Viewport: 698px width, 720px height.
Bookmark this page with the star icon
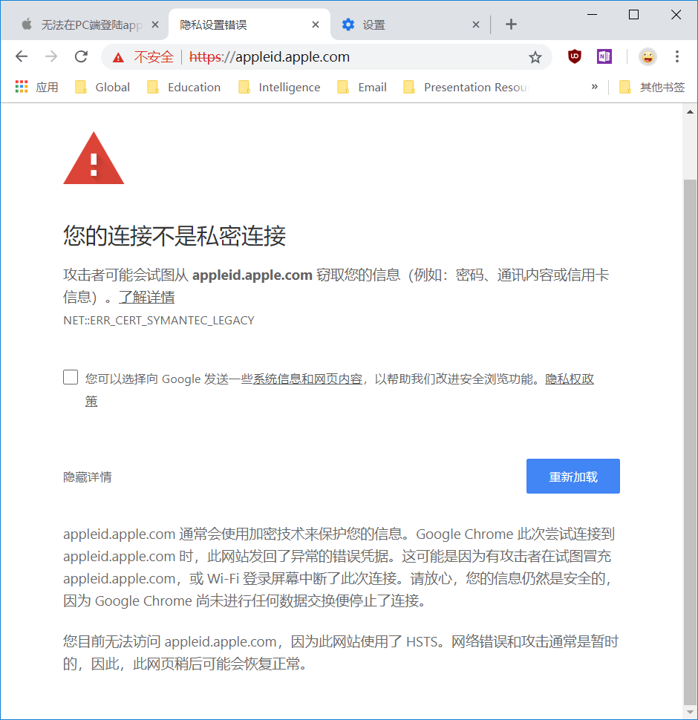(x=535, y=57)
